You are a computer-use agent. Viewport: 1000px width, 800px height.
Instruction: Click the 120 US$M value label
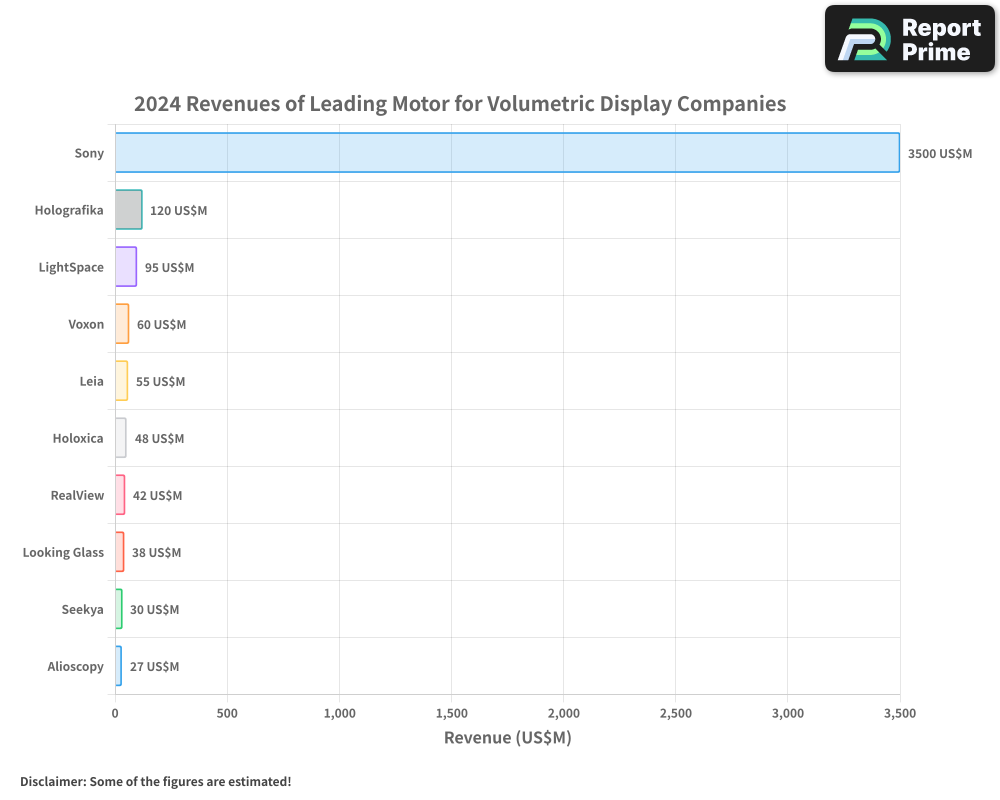[x=178, y=210]
